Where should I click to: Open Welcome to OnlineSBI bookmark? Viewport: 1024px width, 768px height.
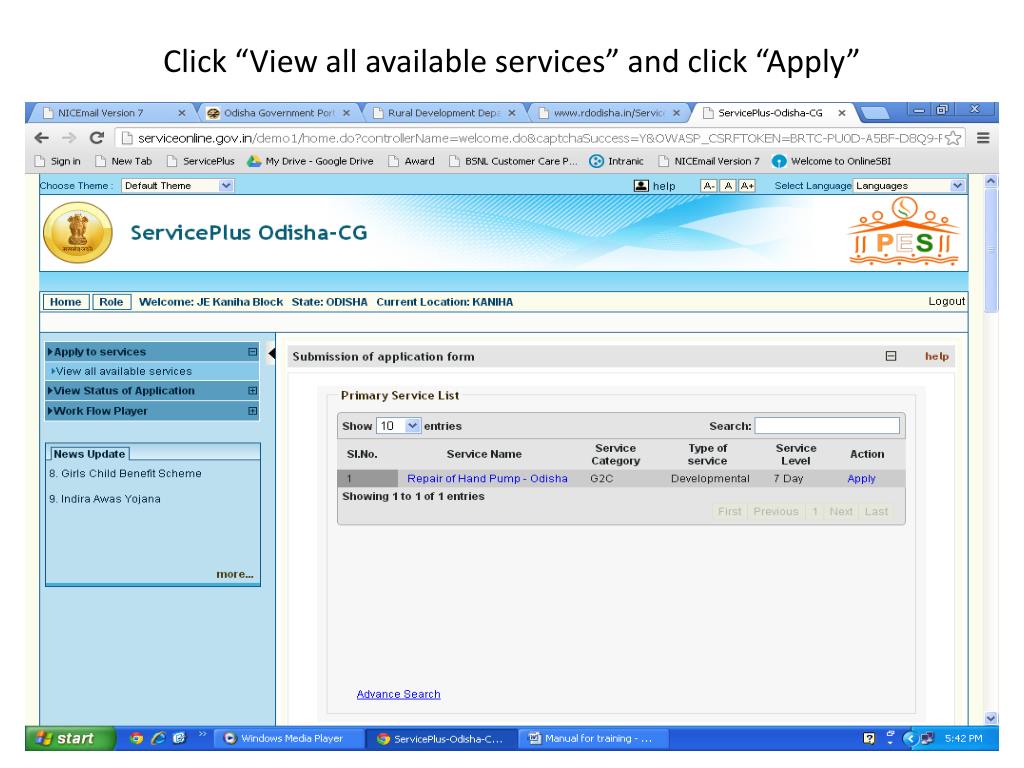(831, 161)
